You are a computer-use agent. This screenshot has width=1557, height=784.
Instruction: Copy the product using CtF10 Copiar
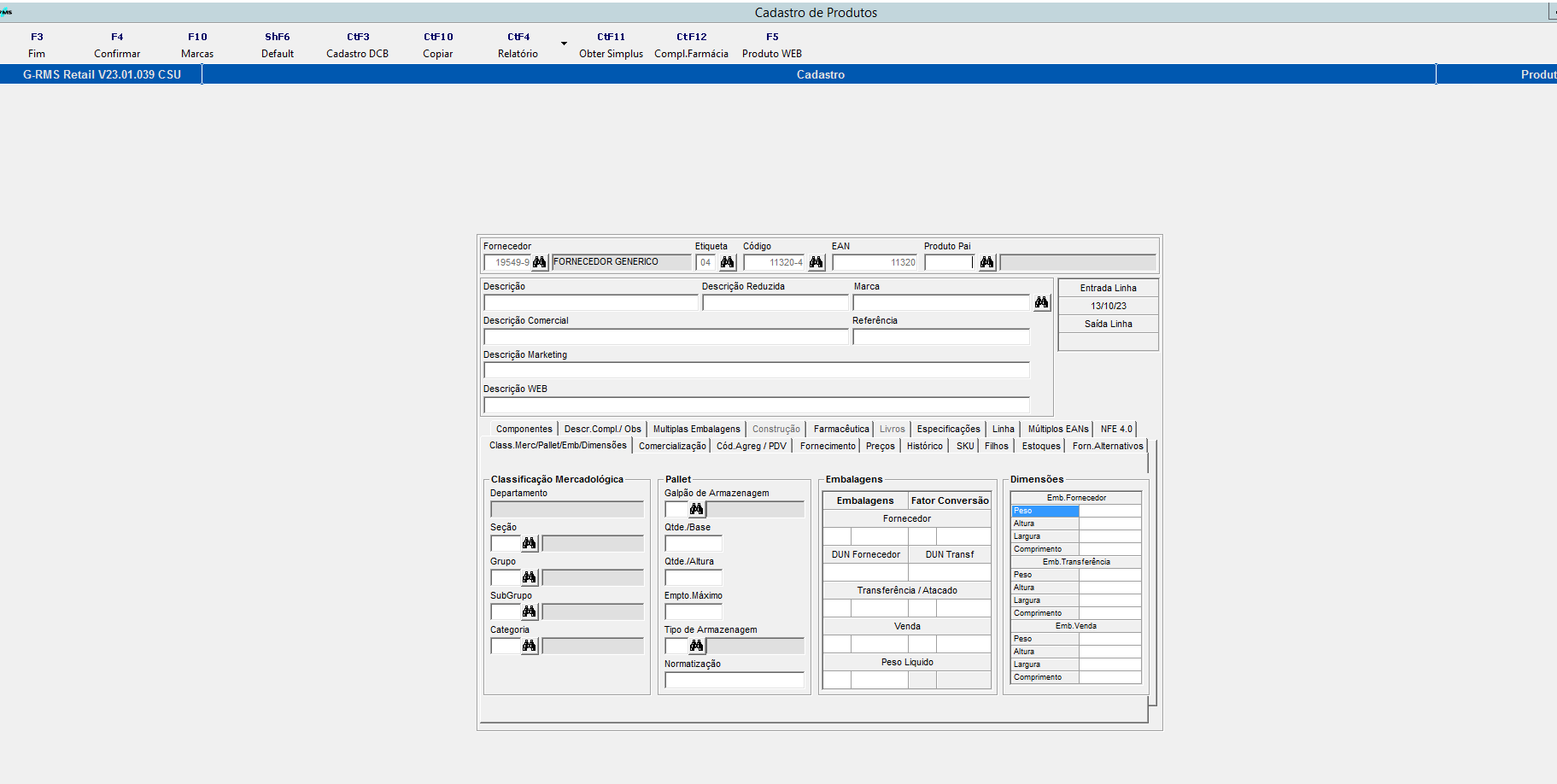[x=438, y=44]
